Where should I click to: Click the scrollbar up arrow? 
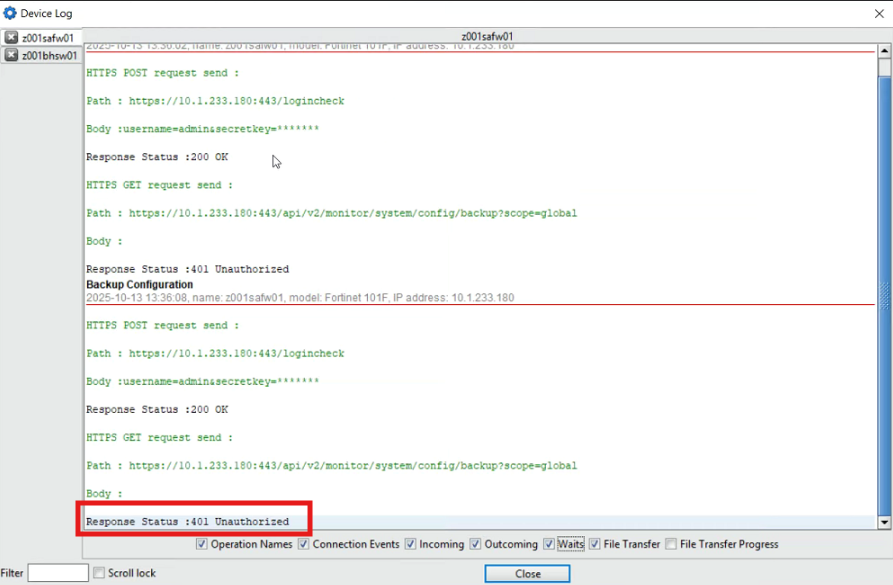[884, 51]
